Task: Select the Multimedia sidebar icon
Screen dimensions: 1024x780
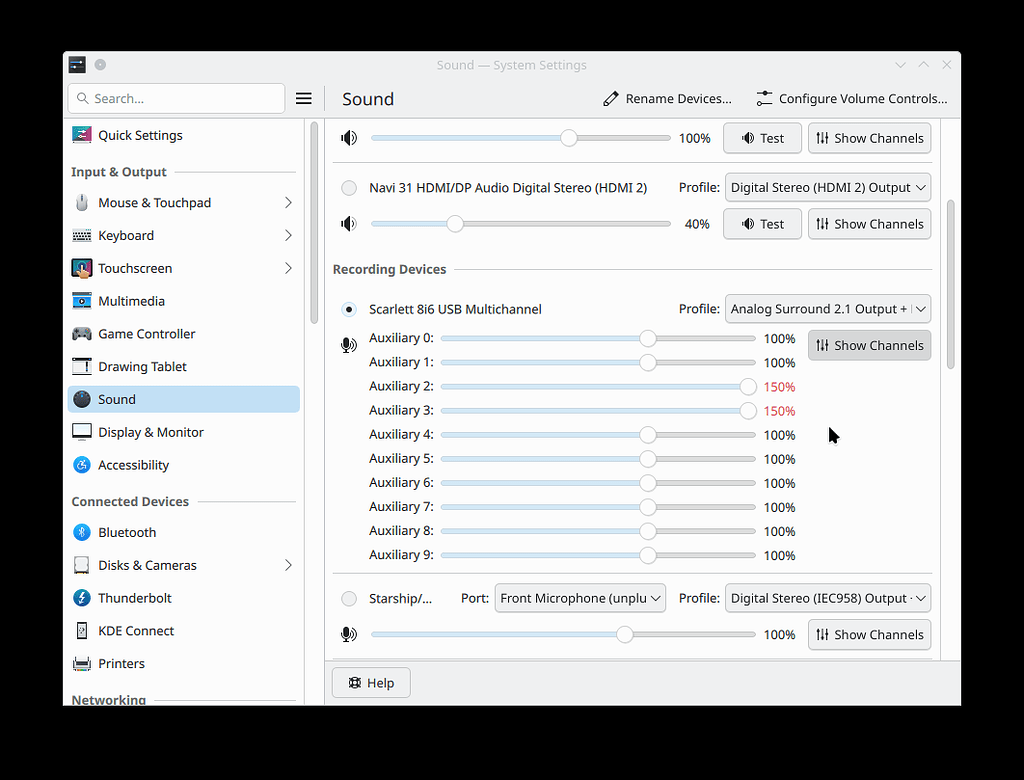Action: (81, 300)
